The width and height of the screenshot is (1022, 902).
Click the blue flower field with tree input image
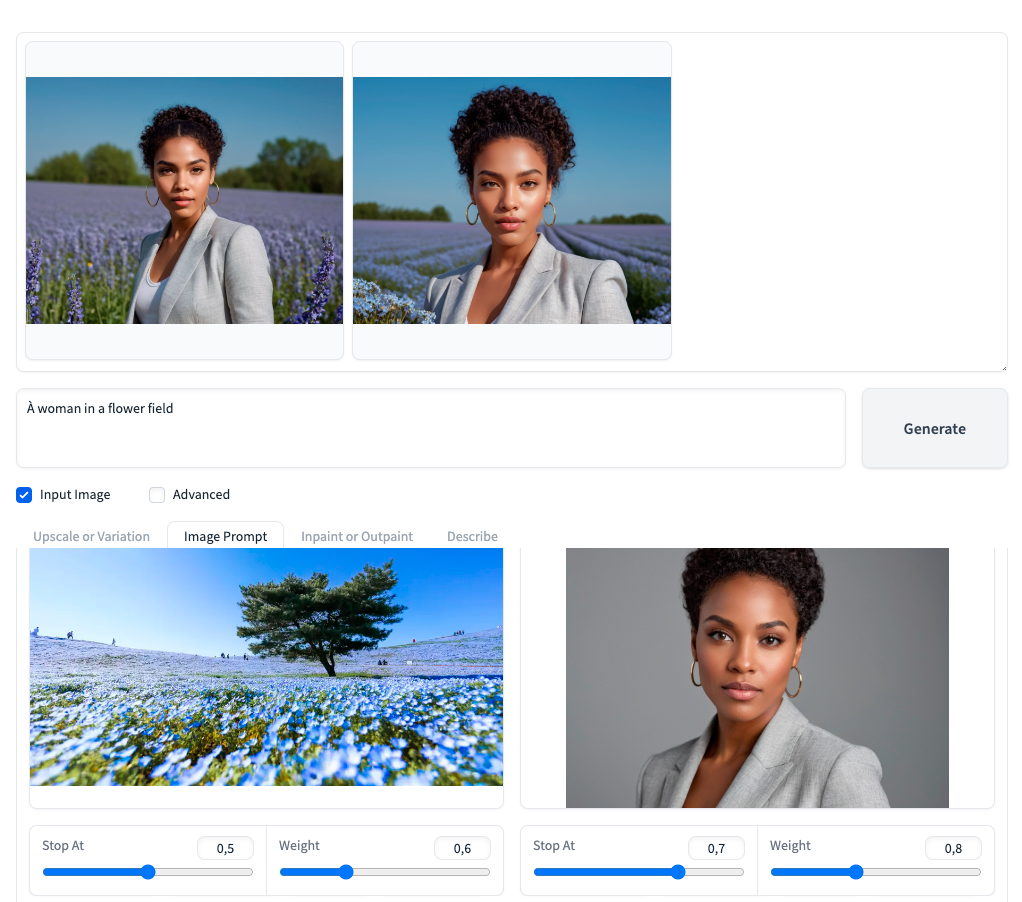pos(266,667)
